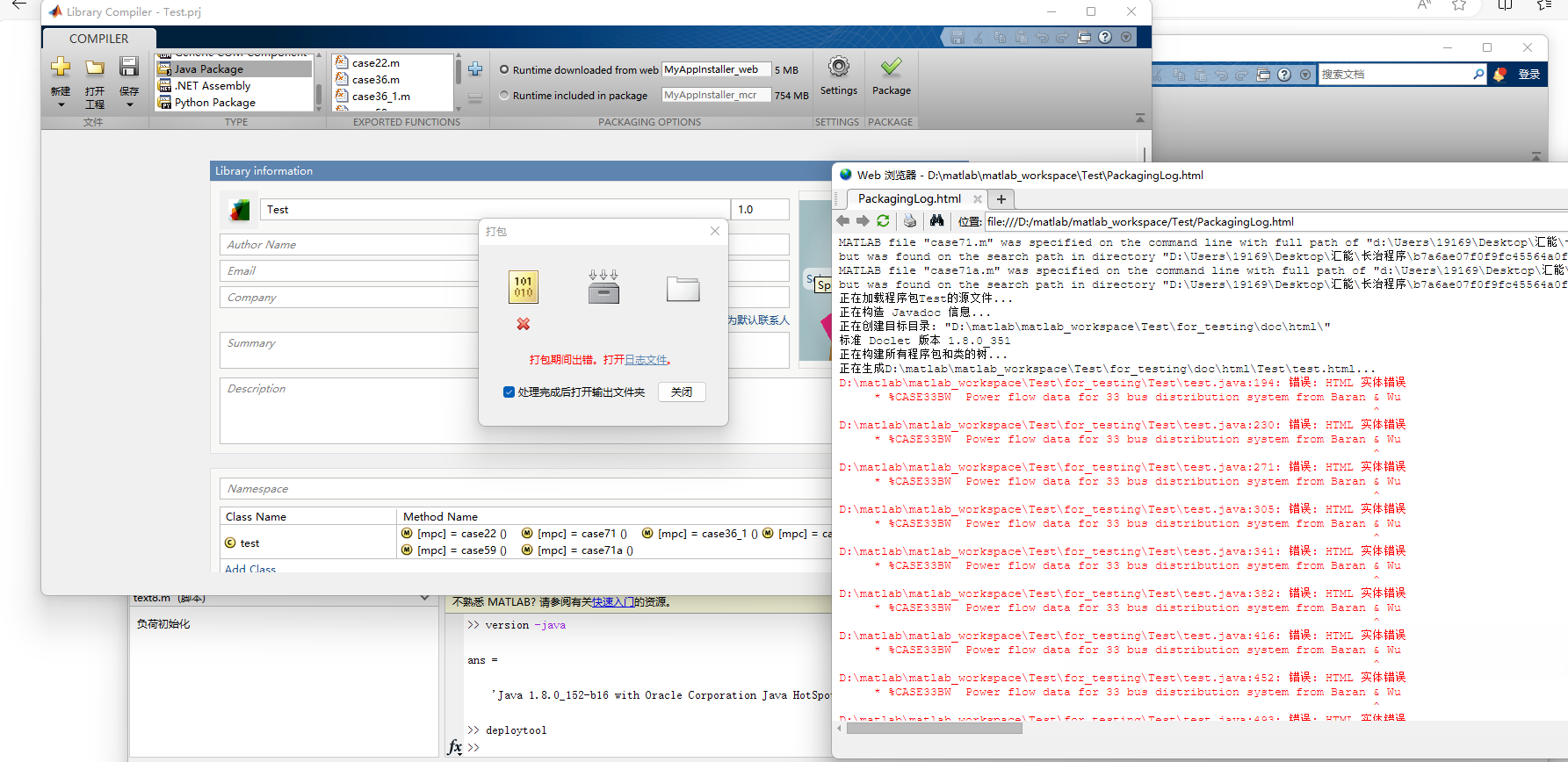Open notifications bell in MATLAB window
This screenshot has width=1568, height=762.
[x=1499, y=75]
